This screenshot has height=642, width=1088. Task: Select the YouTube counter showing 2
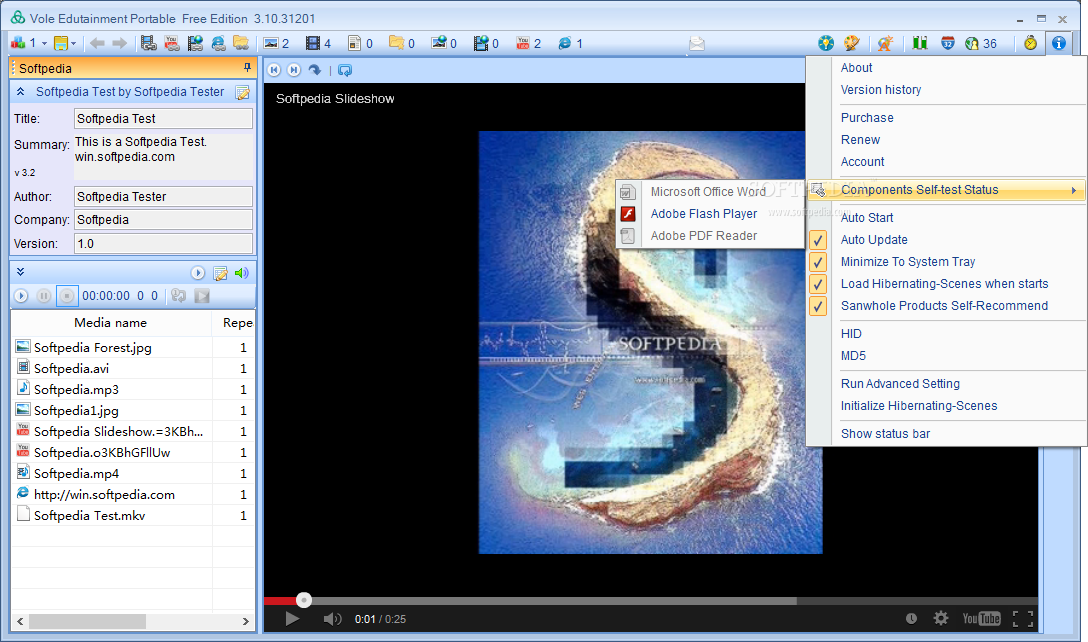coord(529,44)
